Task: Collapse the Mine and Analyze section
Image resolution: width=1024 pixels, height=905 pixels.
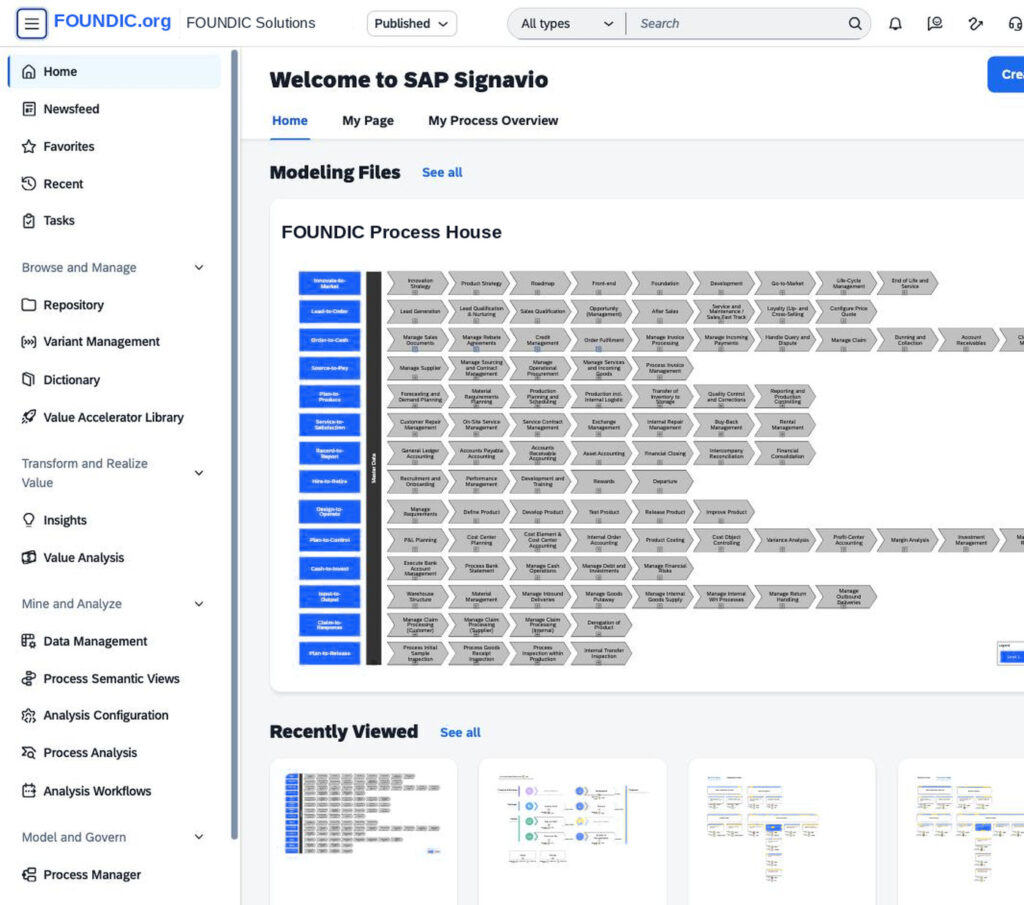Action: tap(199, 604)
